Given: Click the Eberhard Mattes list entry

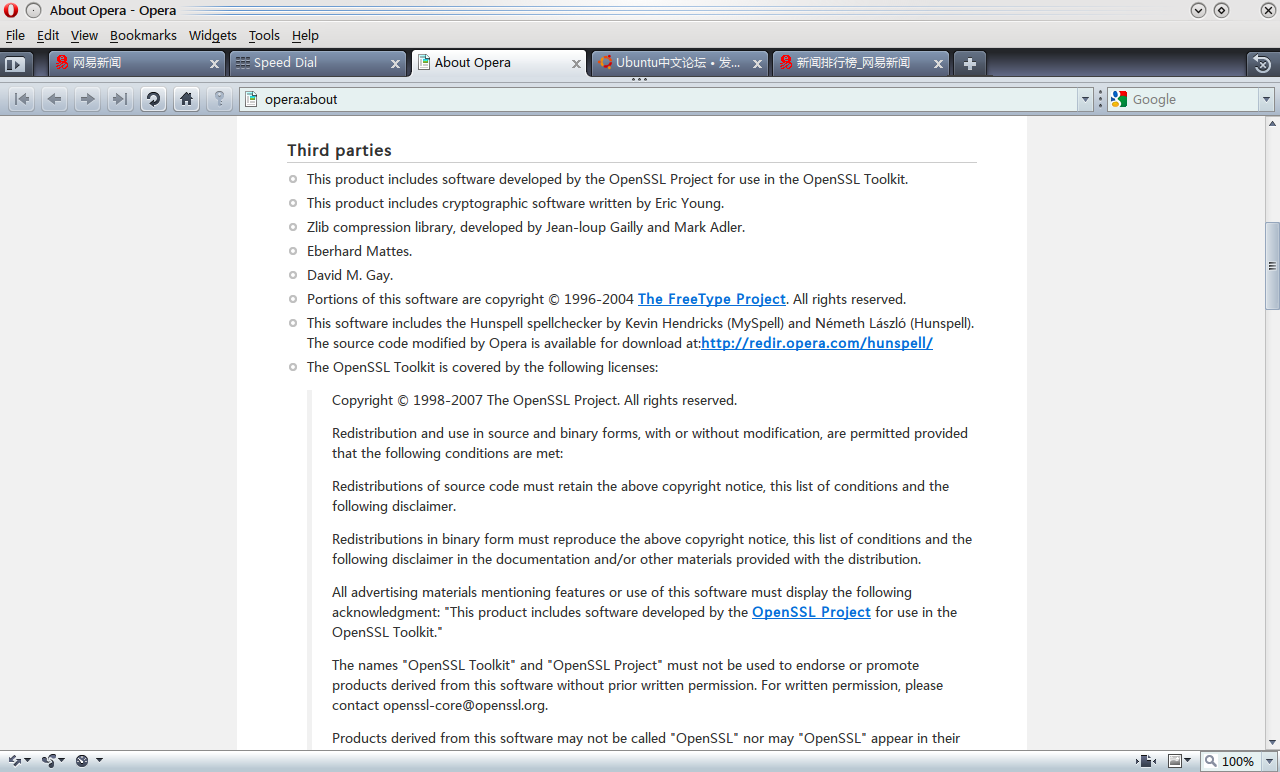Looking at the screenshot, I should coord(359,251).
